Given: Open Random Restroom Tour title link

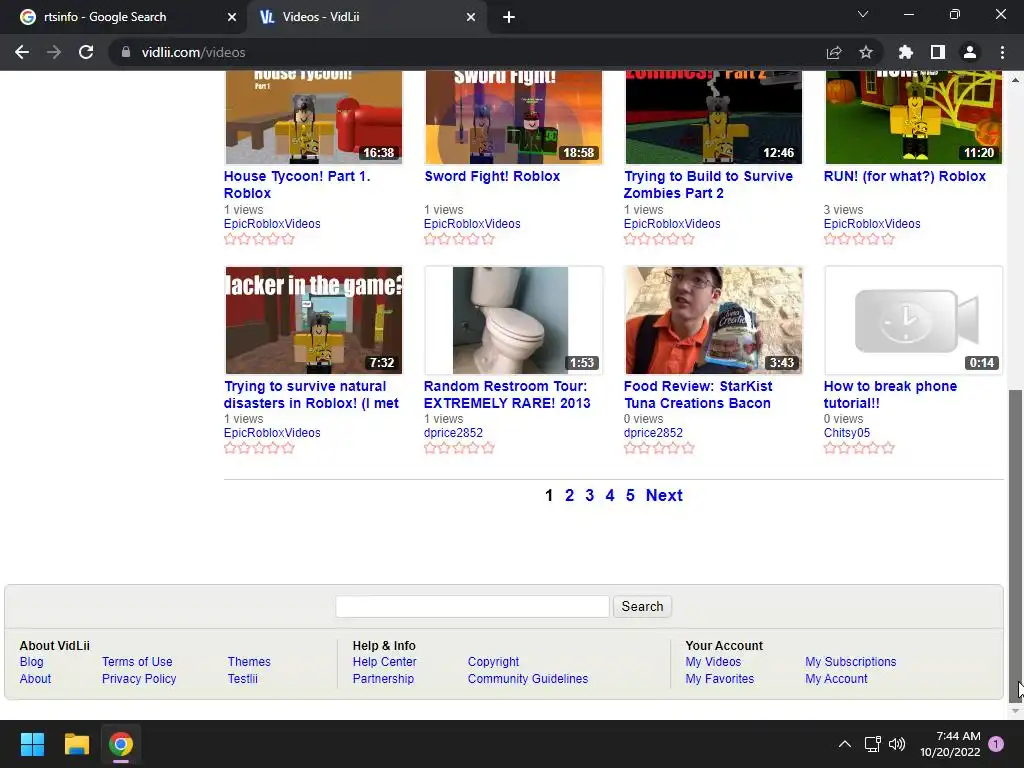Looking at the screenshot, I should 507,394.
